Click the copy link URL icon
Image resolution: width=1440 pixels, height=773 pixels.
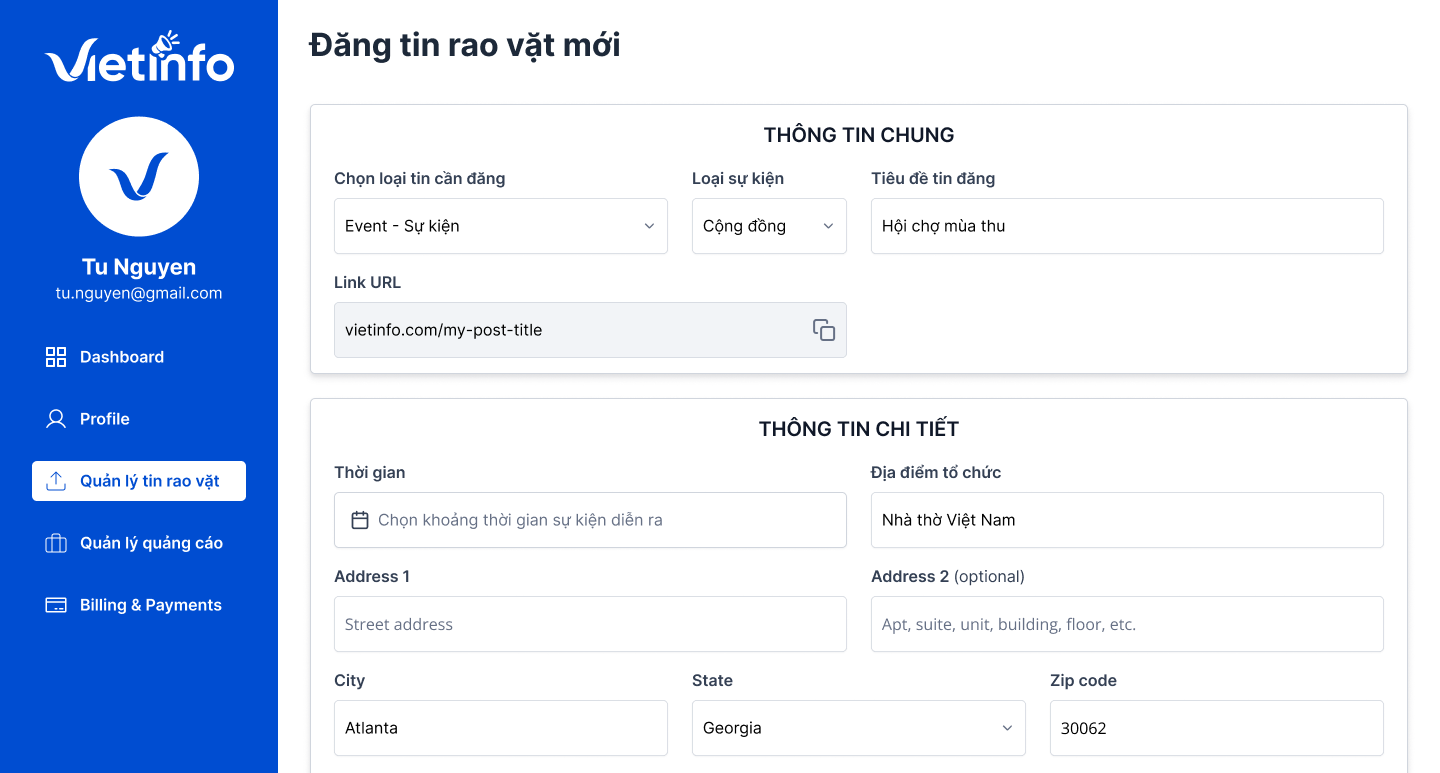(x=824, y=330)
